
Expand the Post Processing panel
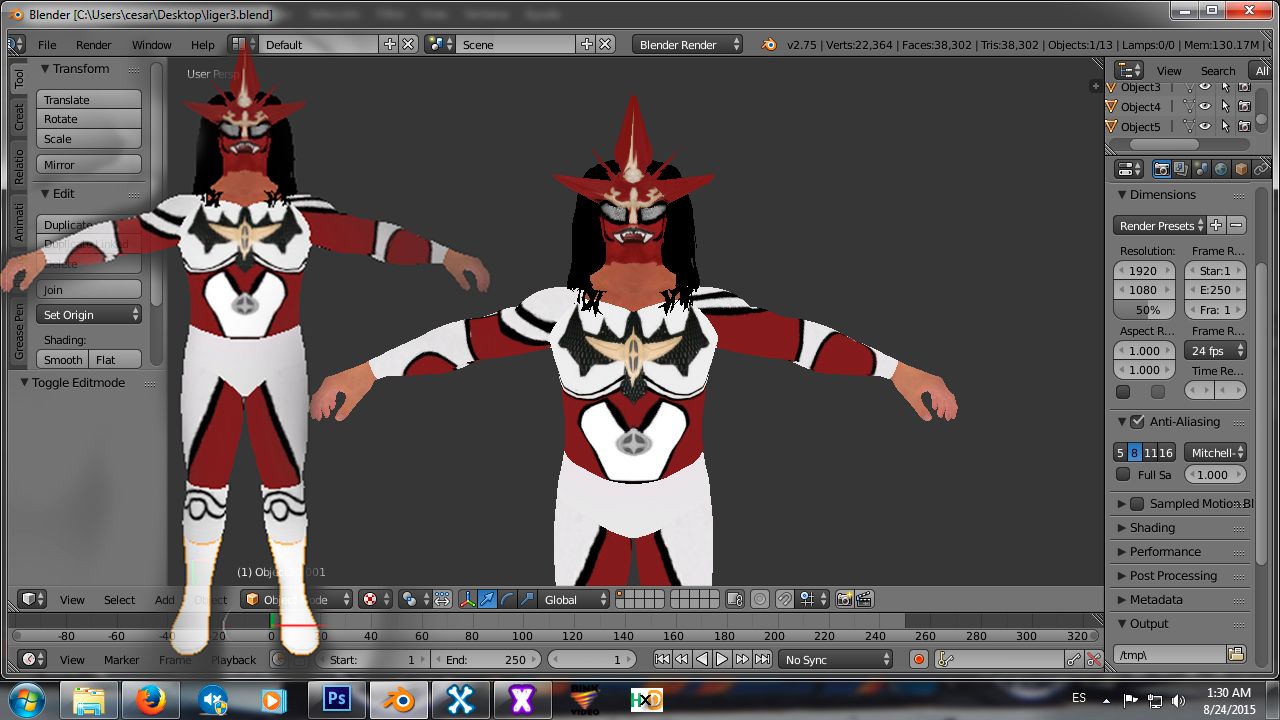click(1173, 575)
